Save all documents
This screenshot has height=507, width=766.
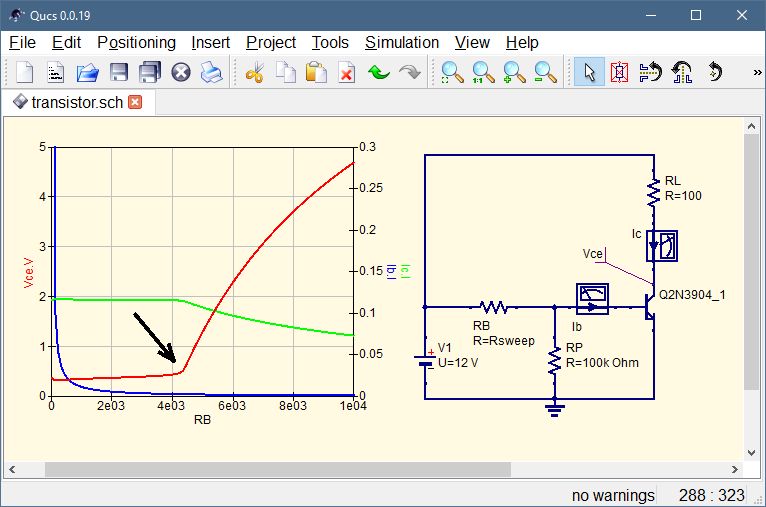pos(149,73)
